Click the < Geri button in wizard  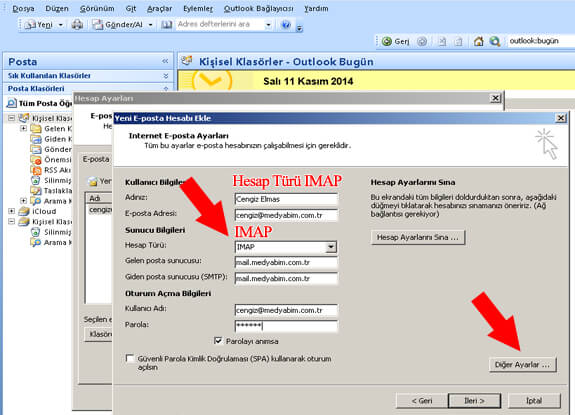[x=422, y=401]
